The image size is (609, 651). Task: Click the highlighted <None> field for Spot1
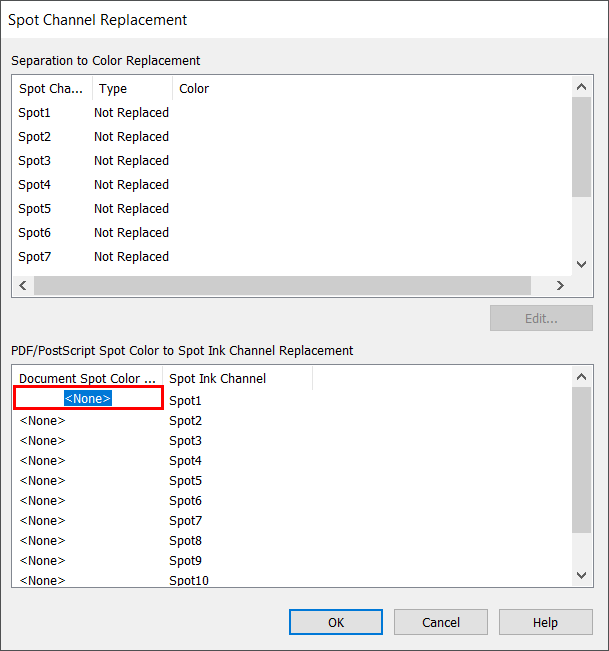(x=88, y=398)
